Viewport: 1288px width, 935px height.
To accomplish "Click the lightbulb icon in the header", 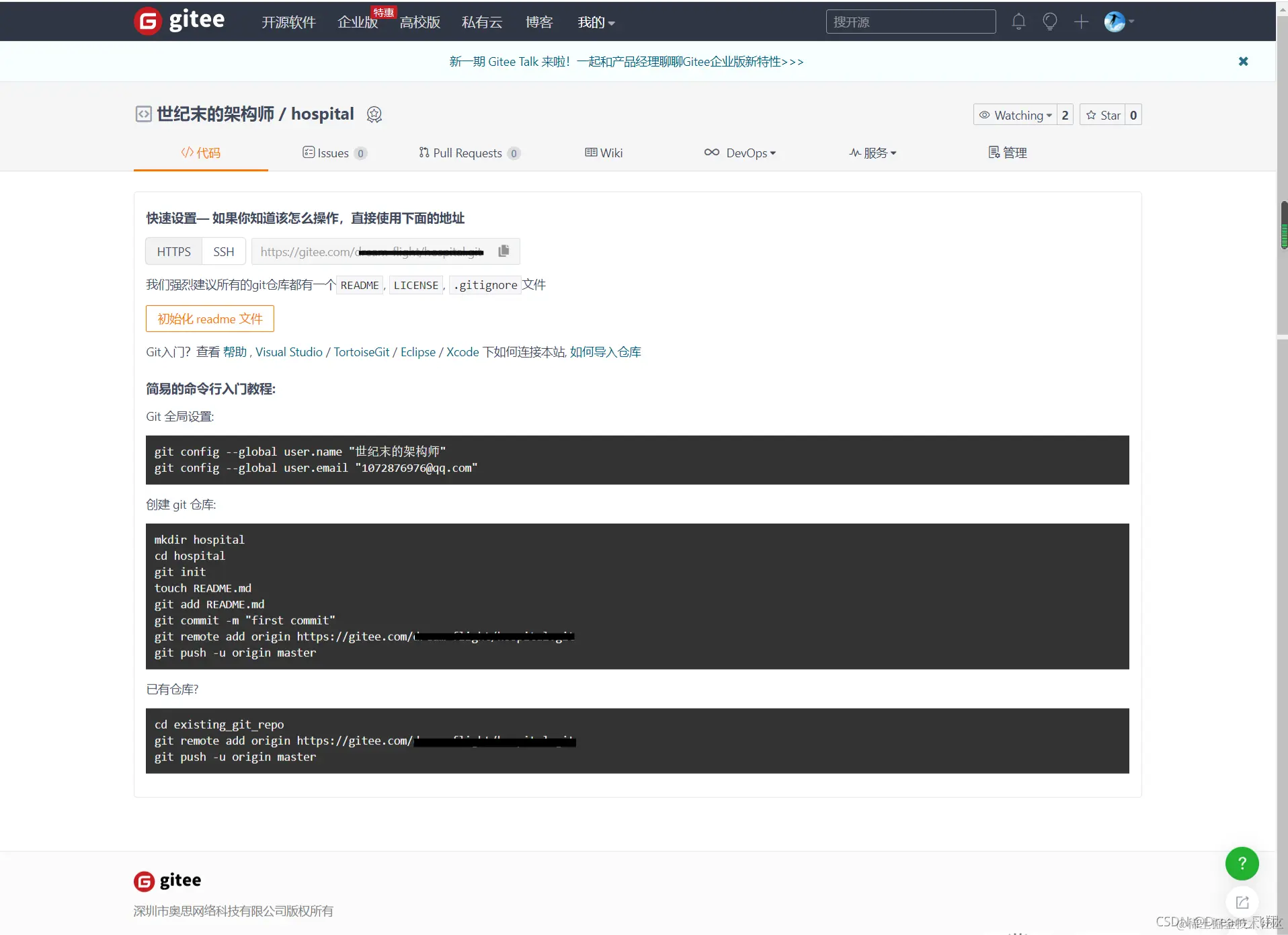I will pos(1049,22).
